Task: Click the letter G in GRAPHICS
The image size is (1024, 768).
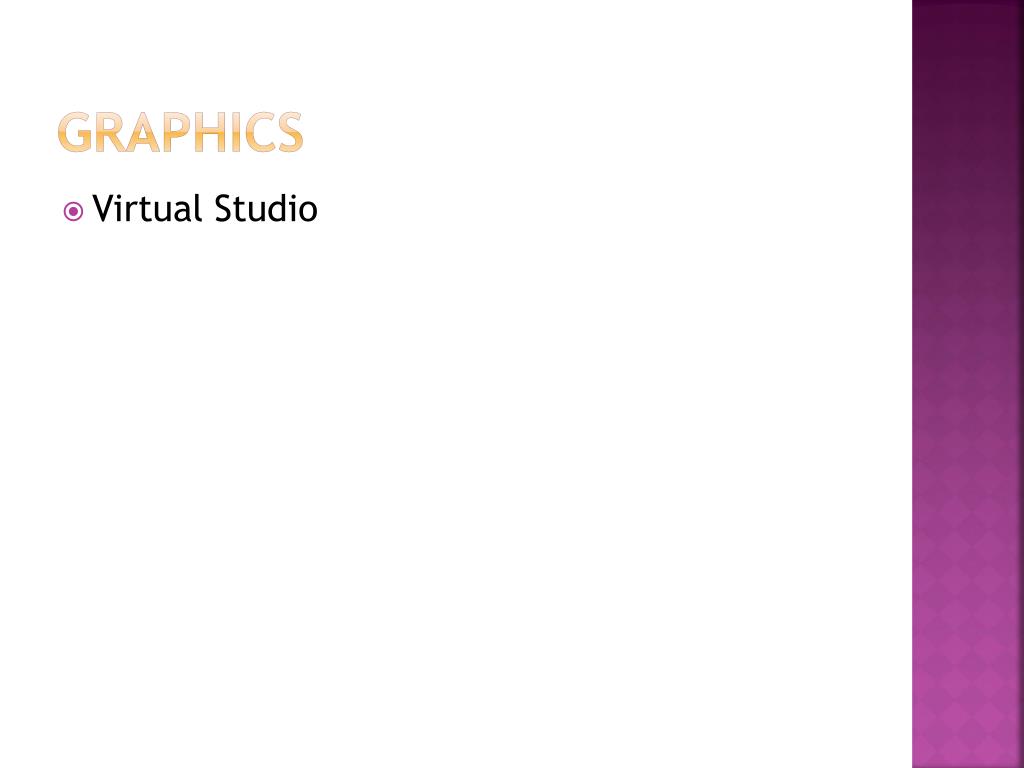Action: 75,132
